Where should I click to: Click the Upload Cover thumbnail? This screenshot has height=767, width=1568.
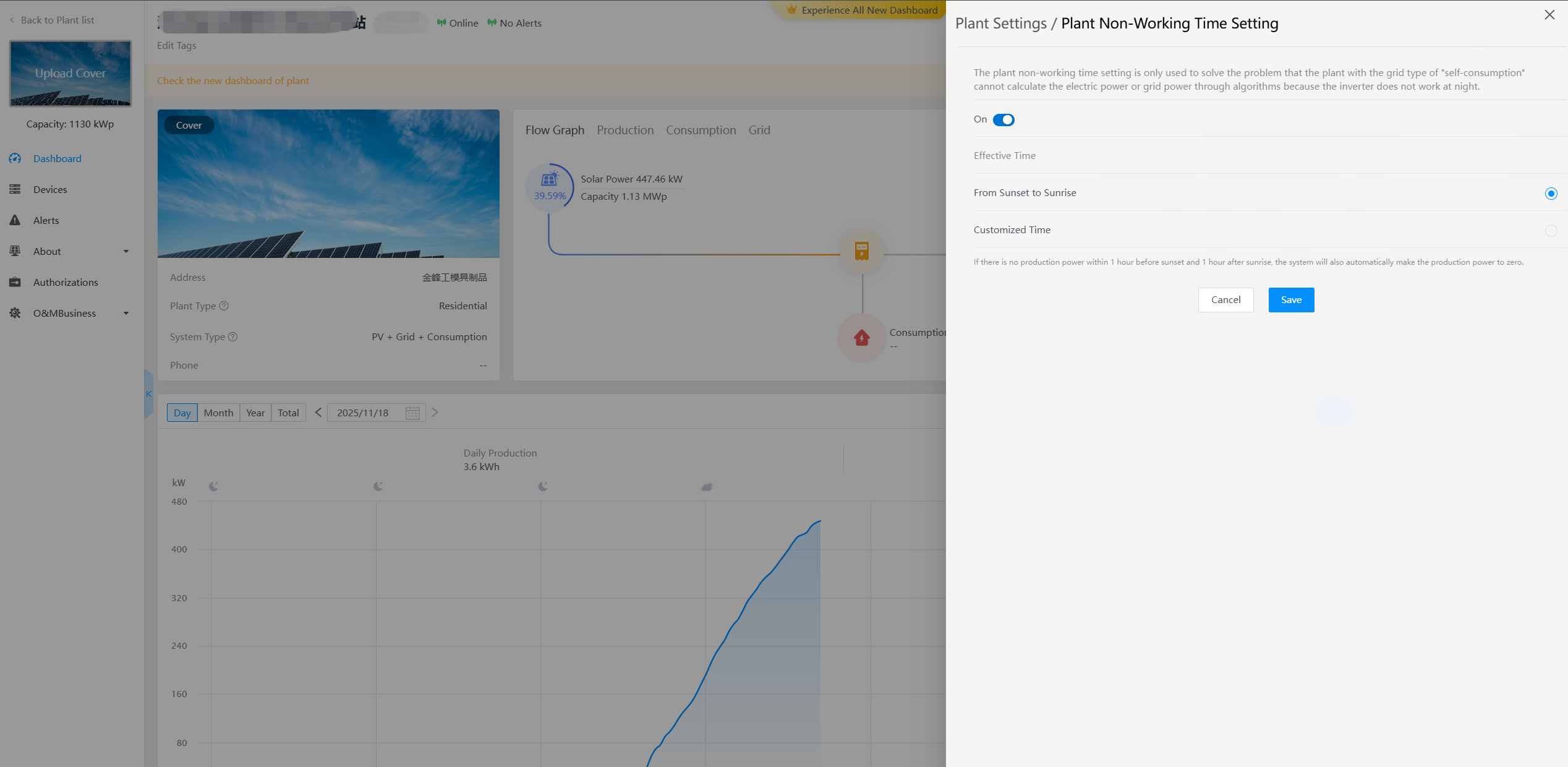pos(70,74)
